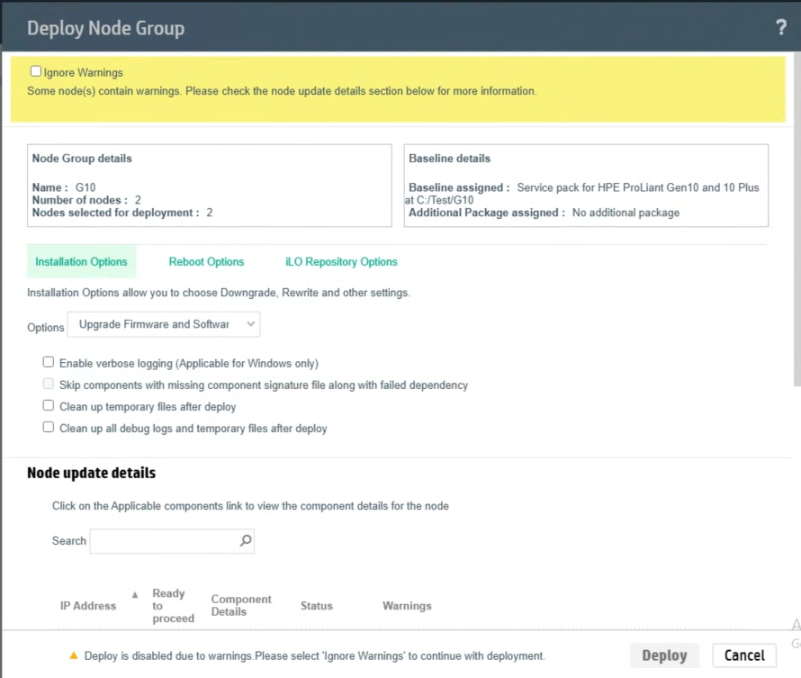The image size is (801, 678).
Task: Open the help question mark icon
Action: [781, 27]
